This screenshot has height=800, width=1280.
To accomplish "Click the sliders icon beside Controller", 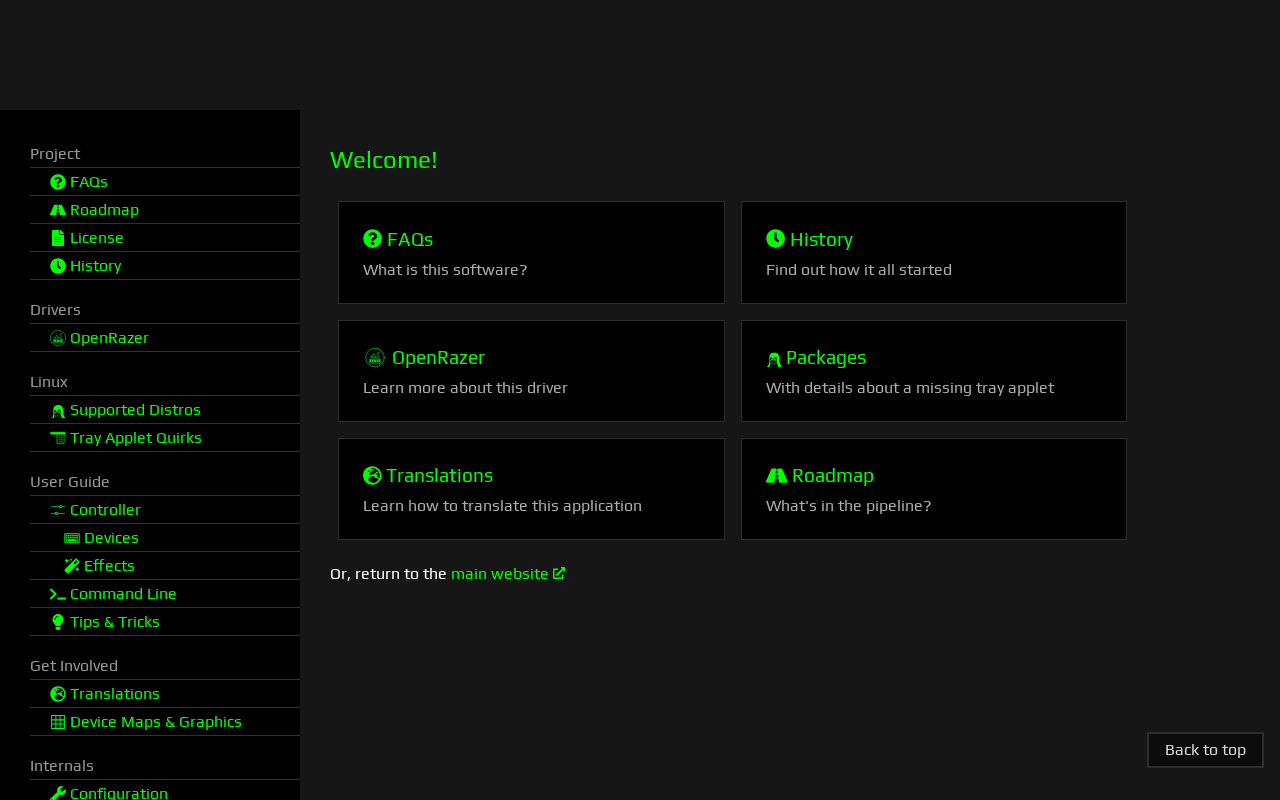I will coord(58,510).
